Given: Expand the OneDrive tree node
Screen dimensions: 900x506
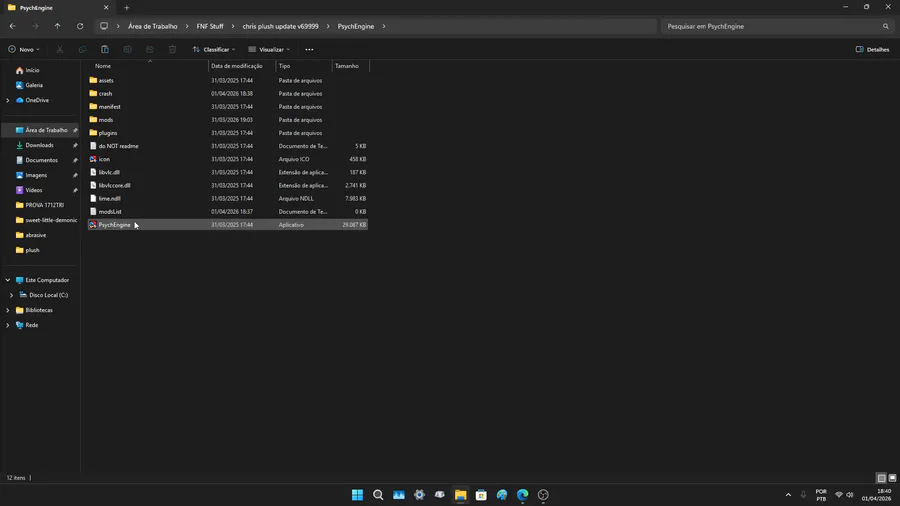Looking at the screenshot, I should (x=8, y=100).
